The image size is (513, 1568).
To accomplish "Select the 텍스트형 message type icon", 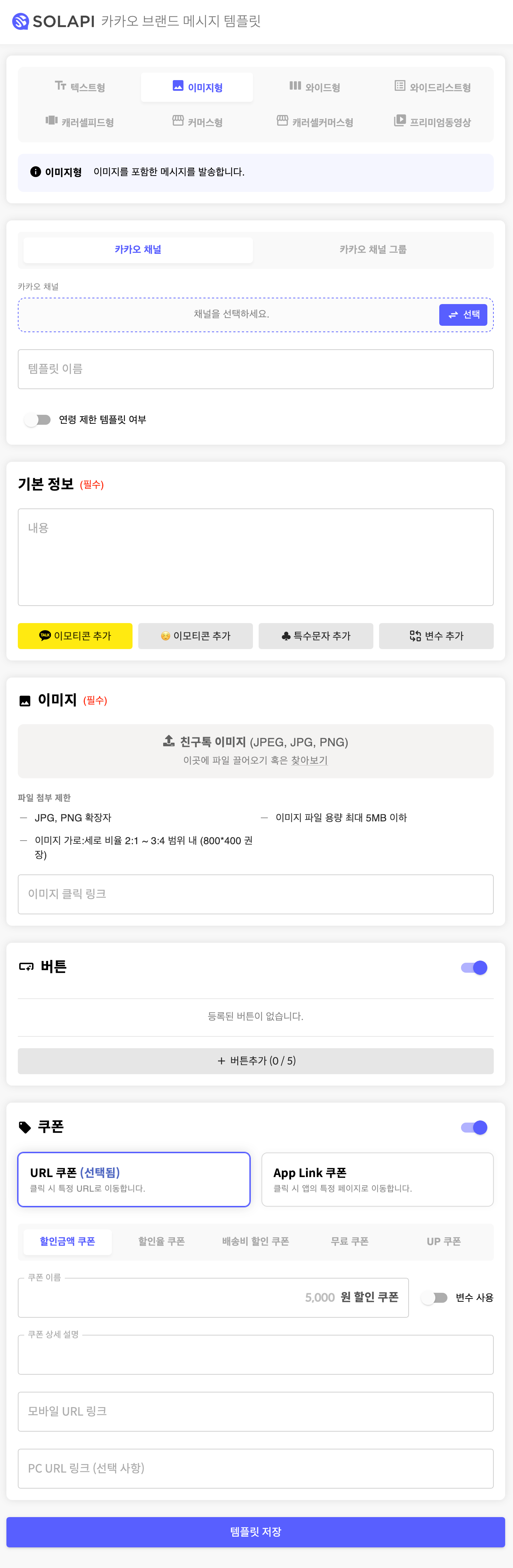I will (60, 86).
